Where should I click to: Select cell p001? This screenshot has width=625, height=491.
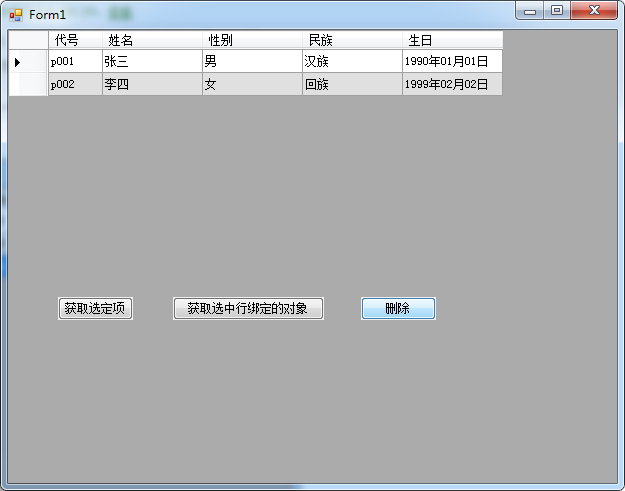pos(75,61)
